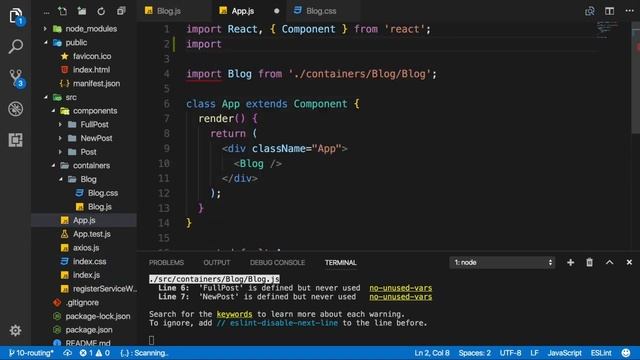The image size is (640, 360).
Task: Click New File icon in explorer header
Action: 62,11
